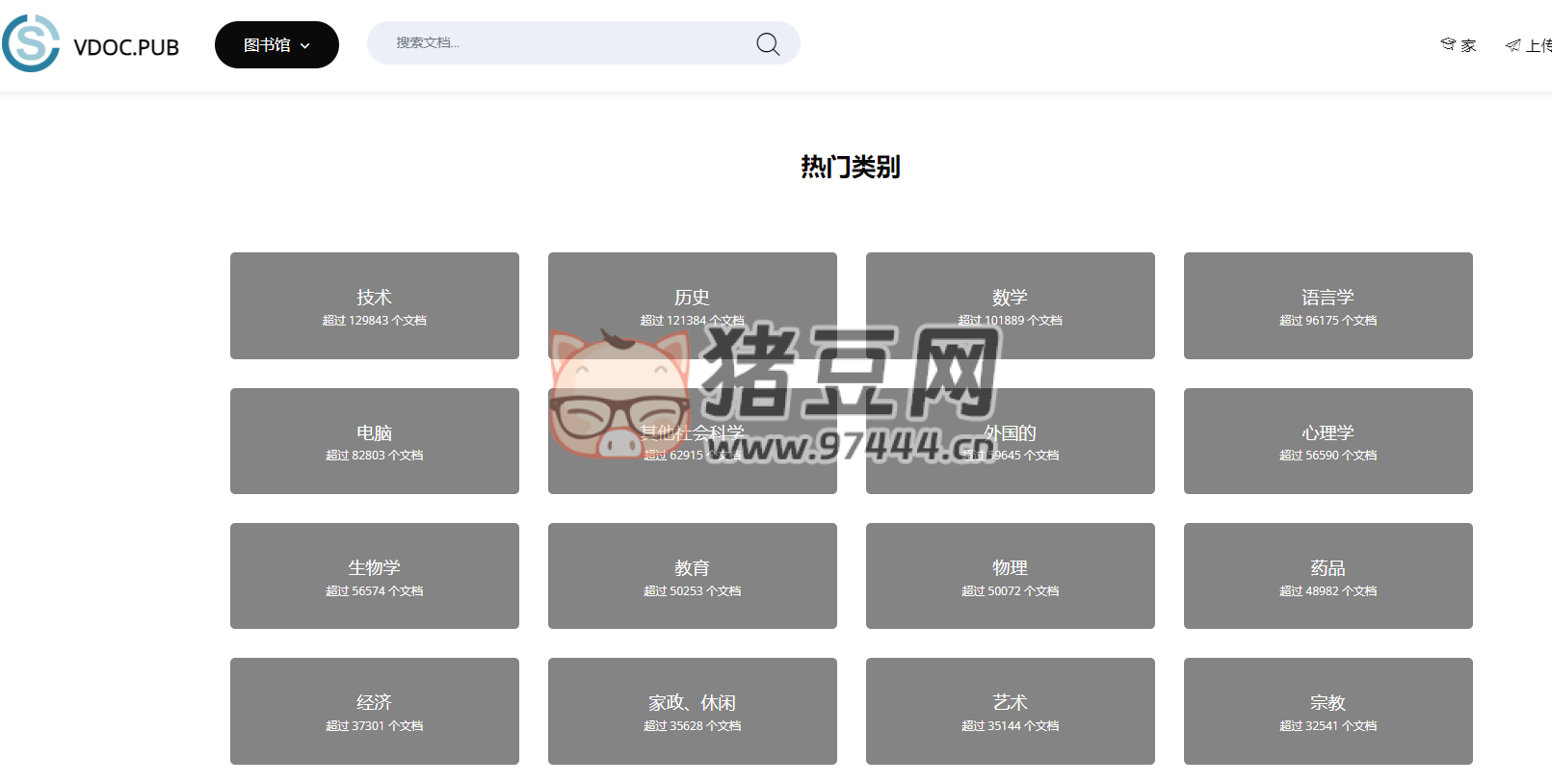Open the 技术 category card

[x=375, y=305]
